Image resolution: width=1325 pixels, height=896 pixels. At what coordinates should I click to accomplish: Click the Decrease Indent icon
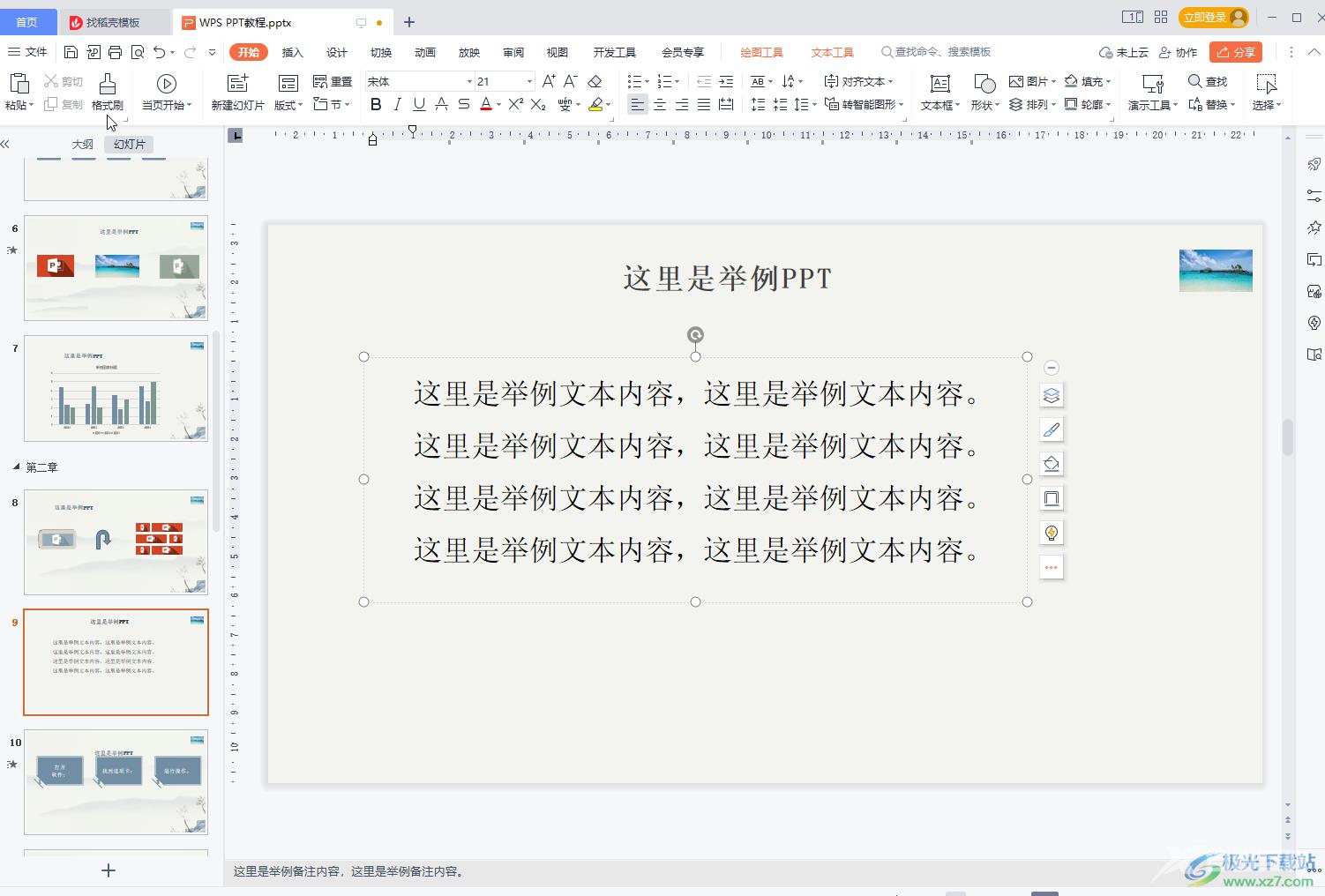(703, 81)
